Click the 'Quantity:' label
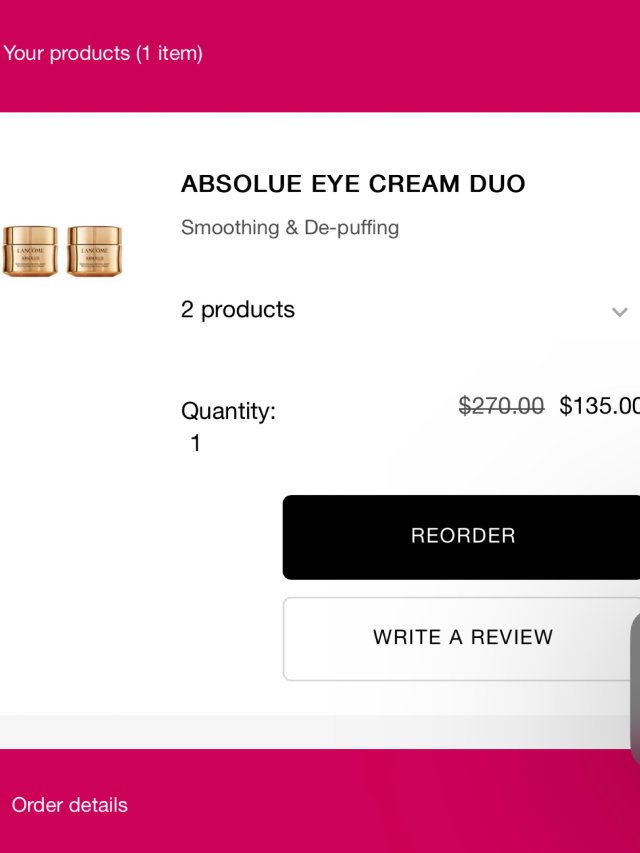This screenshot has height=853, width=640. click(x=228, y=411)
